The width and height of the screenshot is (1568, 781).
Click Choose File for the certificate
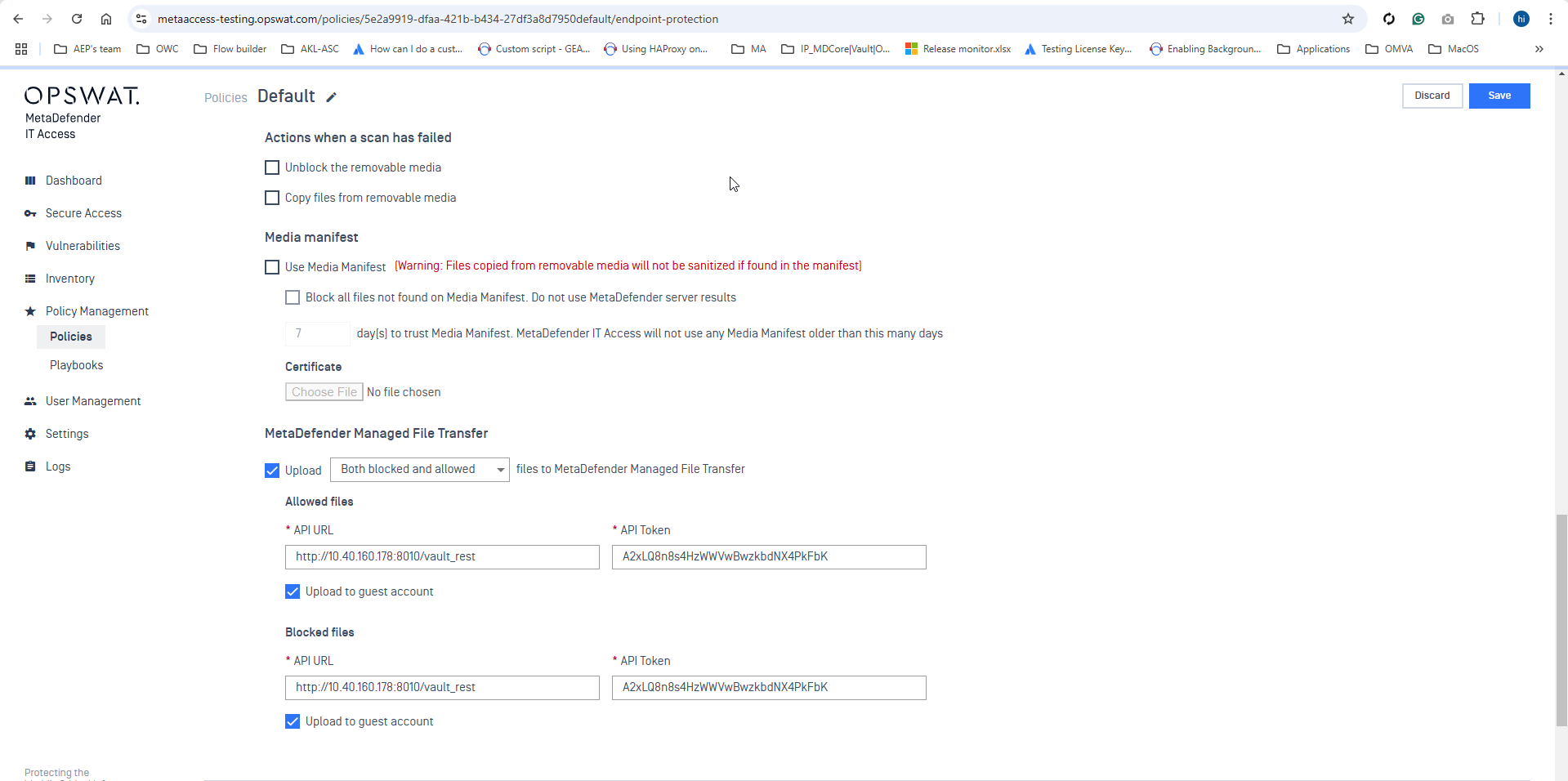coord(324,392)
